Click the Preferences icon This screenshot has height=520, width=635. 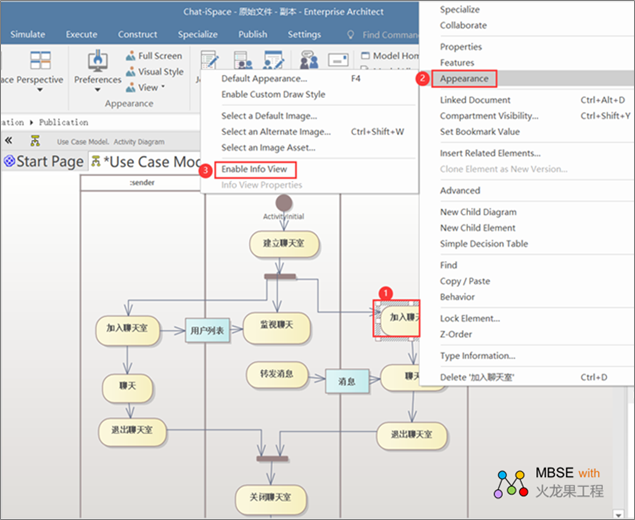coord(98,60)
